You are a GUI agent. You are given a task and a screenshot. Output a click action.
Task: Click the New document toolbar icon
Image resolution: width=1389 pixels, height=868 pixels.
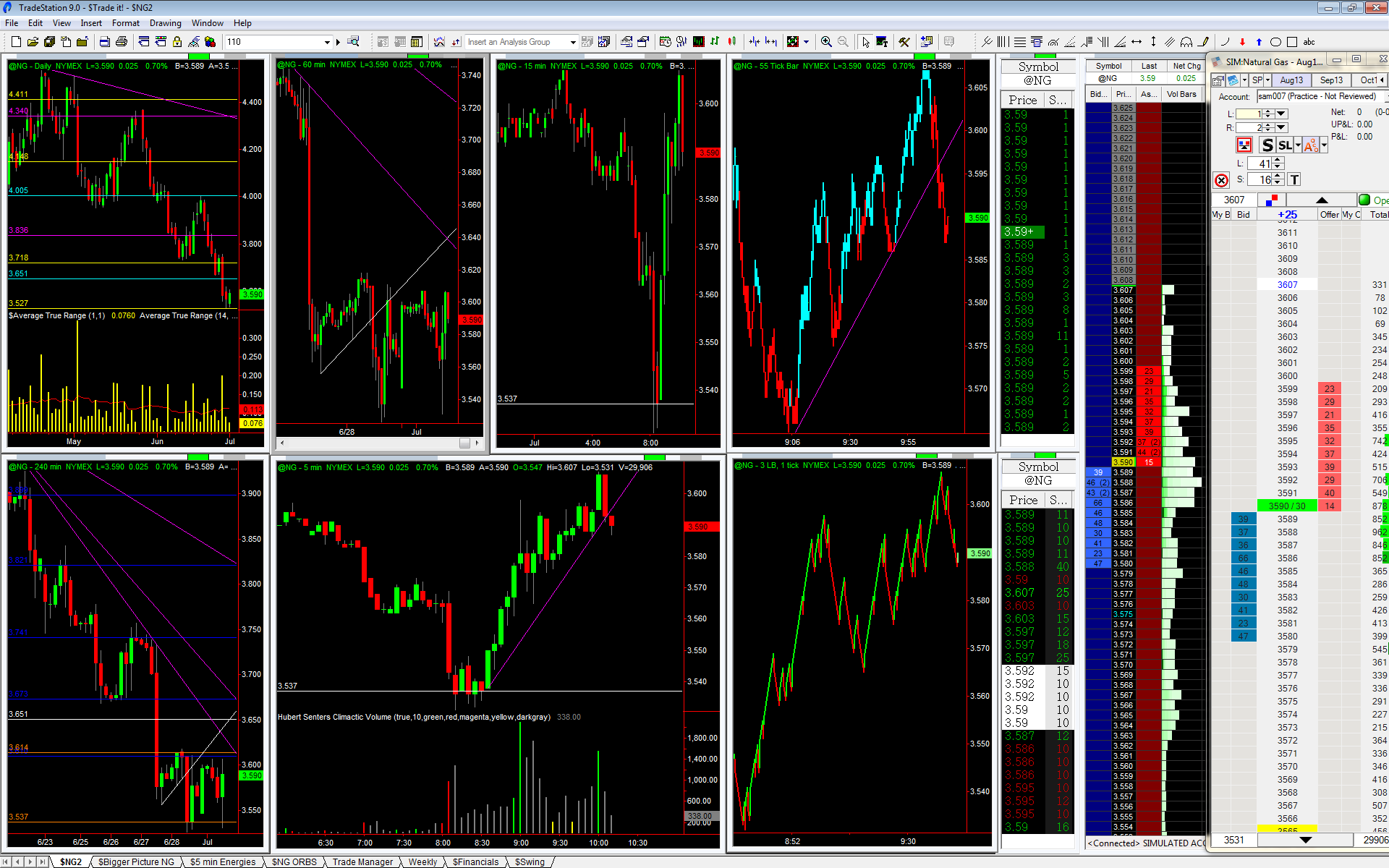pyautogui.click(x=17, y=42)
